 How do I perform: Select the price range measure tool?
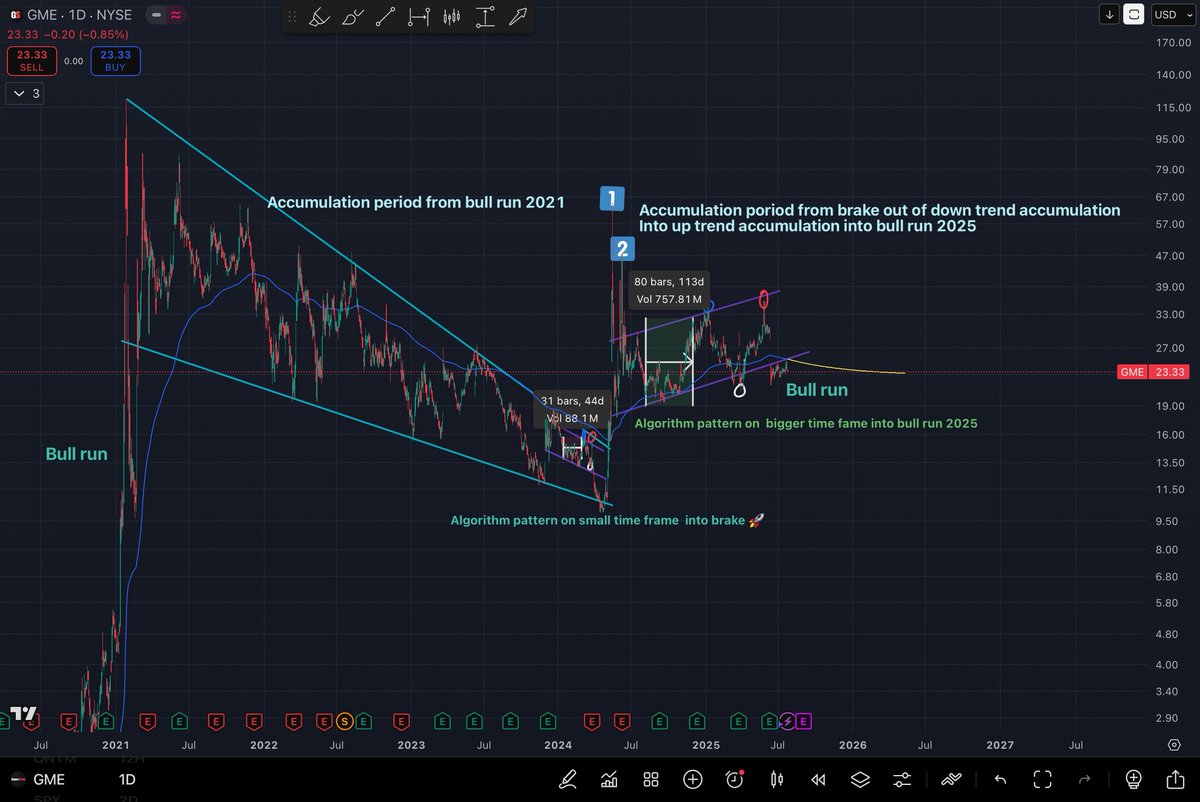[x=485, y=17]
